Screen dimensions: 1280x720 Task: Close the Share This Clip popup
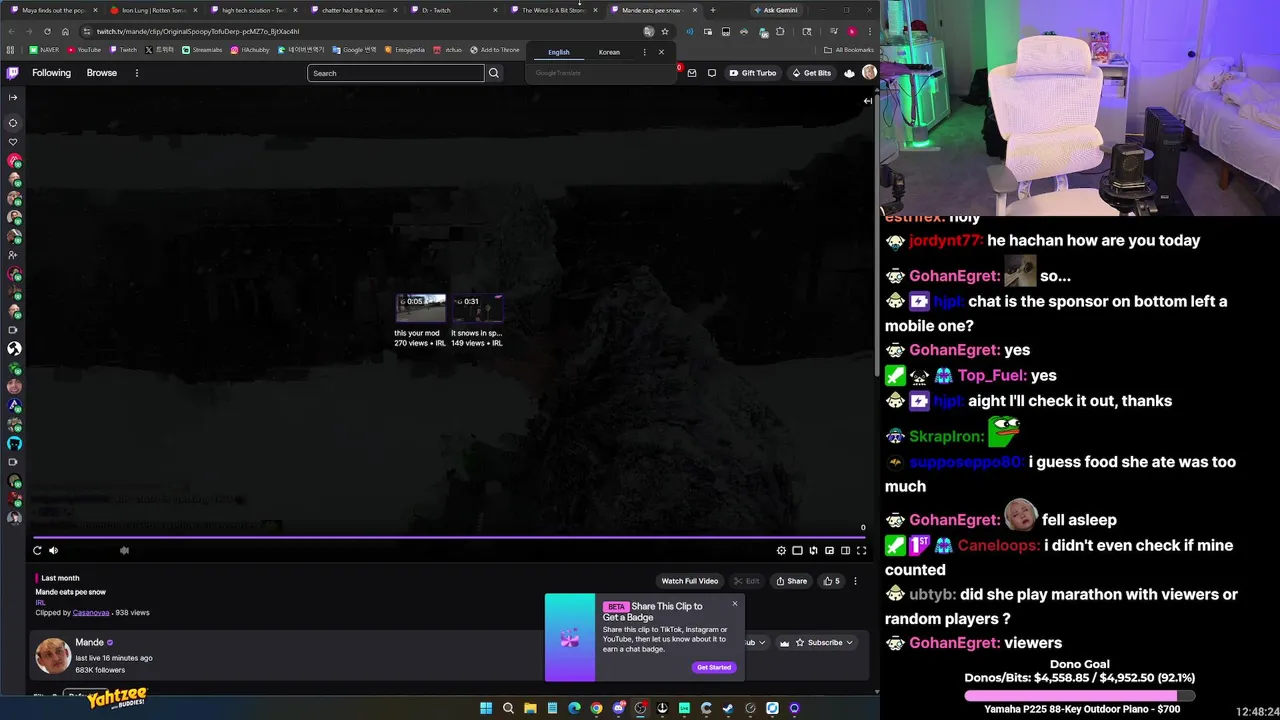[735, 603]
